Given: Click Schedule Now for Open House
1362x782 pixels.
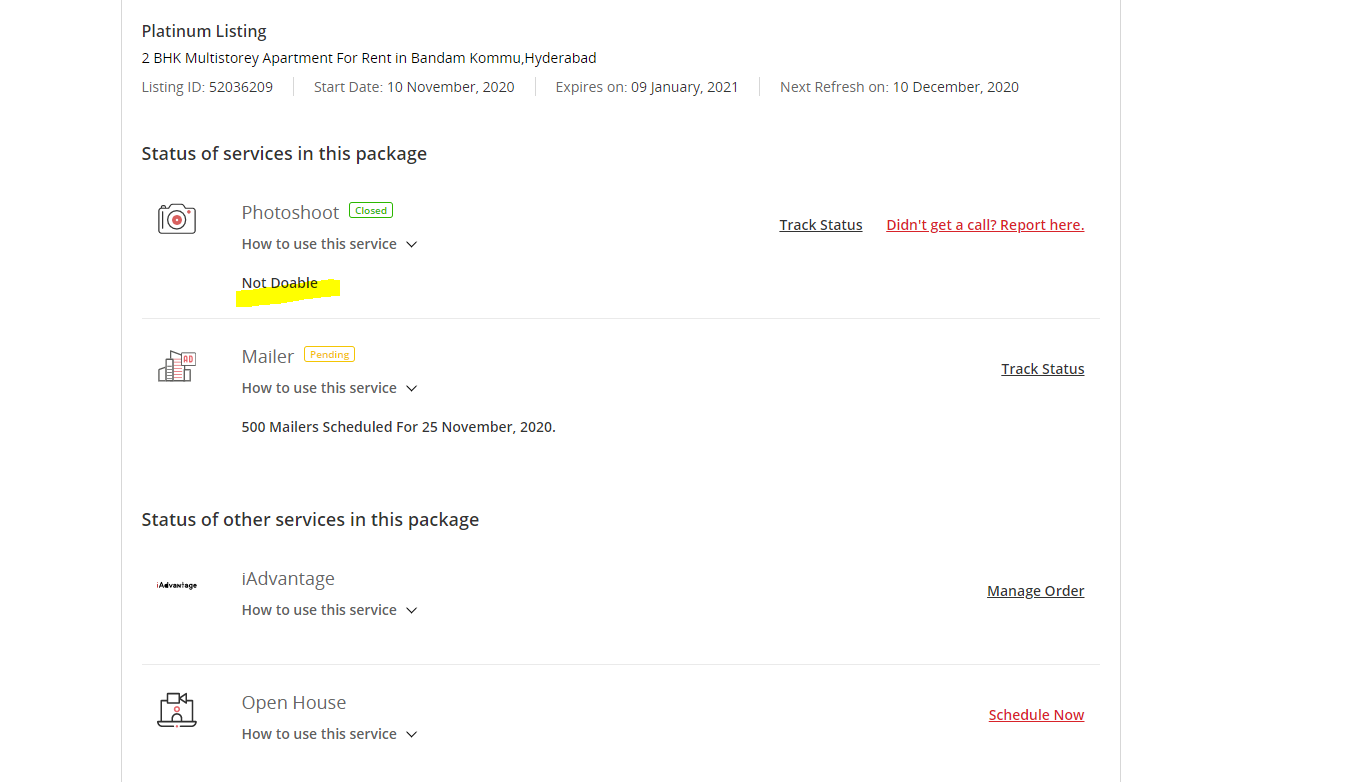Looking at the screenshot, I should 1036,715.
